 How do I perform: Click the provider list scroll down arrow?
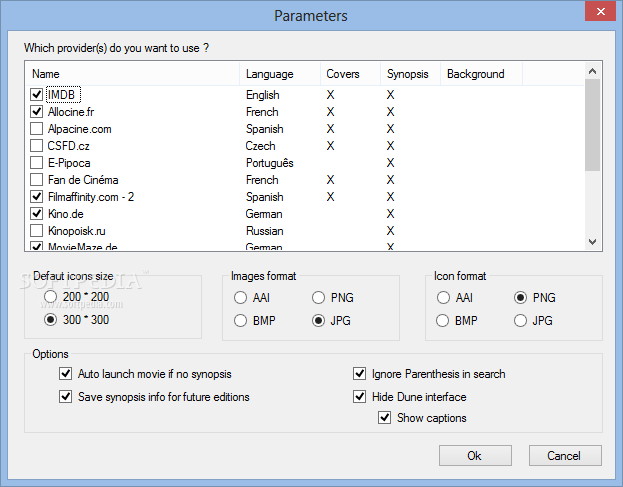pos(592,242)
